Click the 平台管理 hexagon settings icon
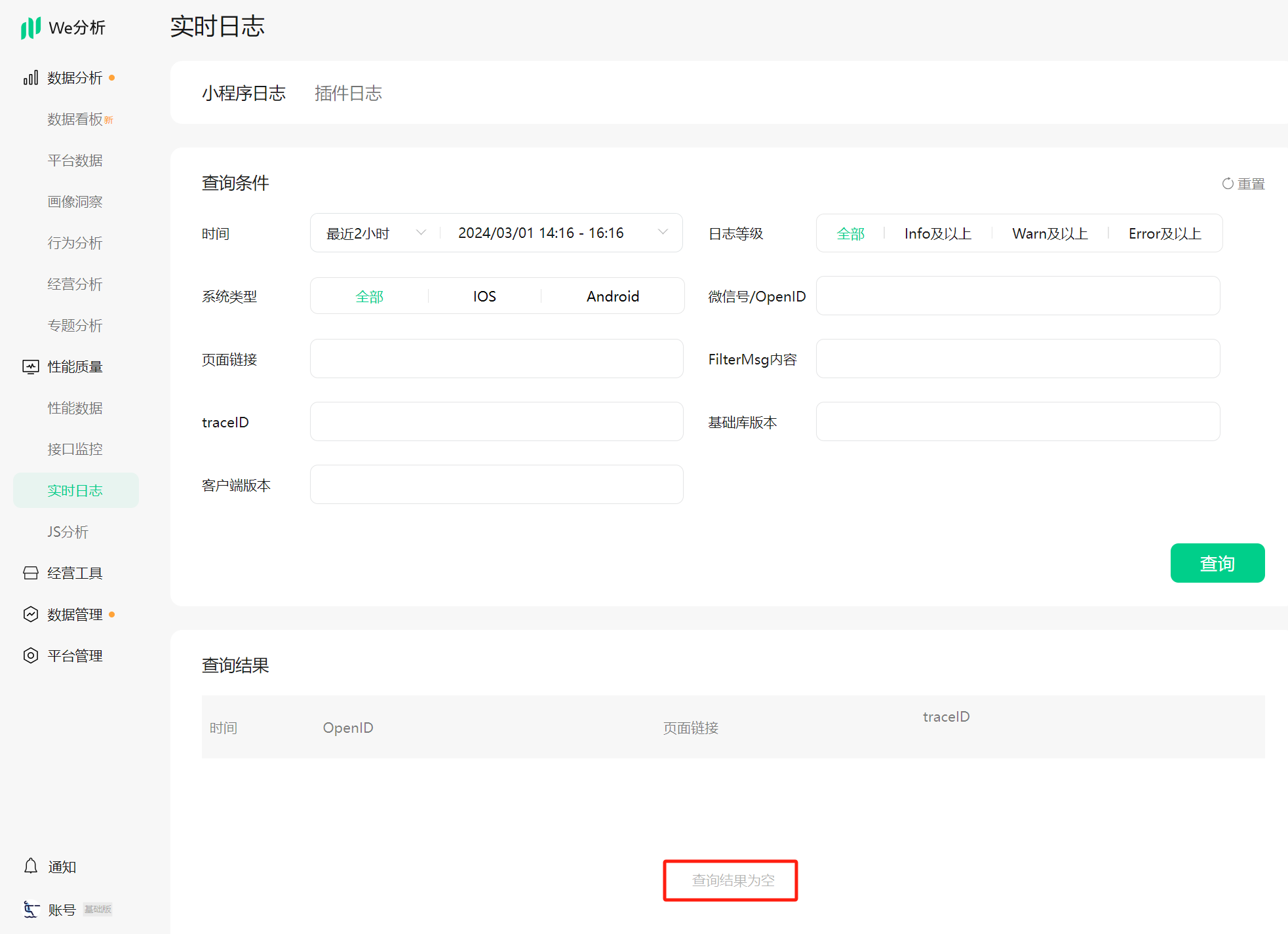Screen dimensions: 1288x934 click(x=31, y=656)
